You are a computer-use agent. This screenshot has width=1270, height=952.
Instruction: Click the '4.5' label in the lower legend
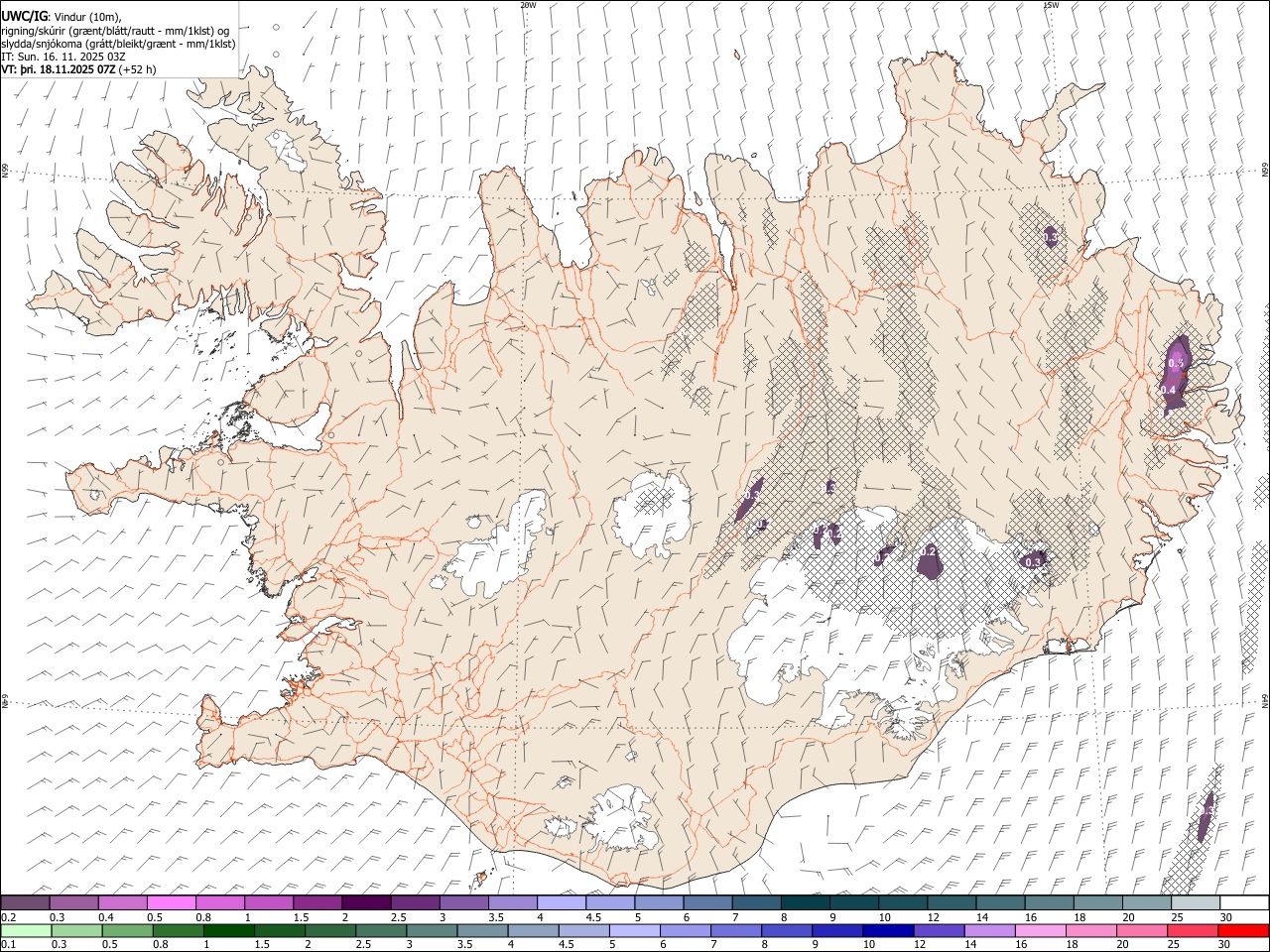click(x=567, y=944)
